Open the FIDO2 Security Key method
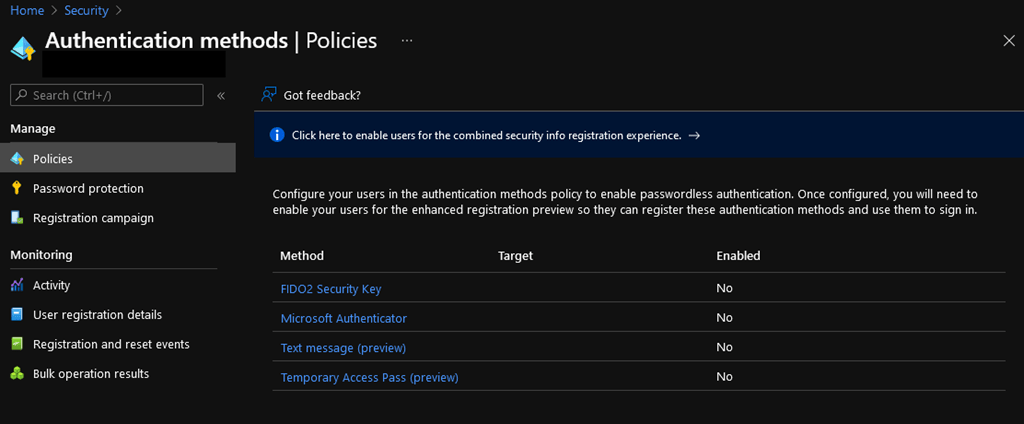 click(x=330, y=289)
